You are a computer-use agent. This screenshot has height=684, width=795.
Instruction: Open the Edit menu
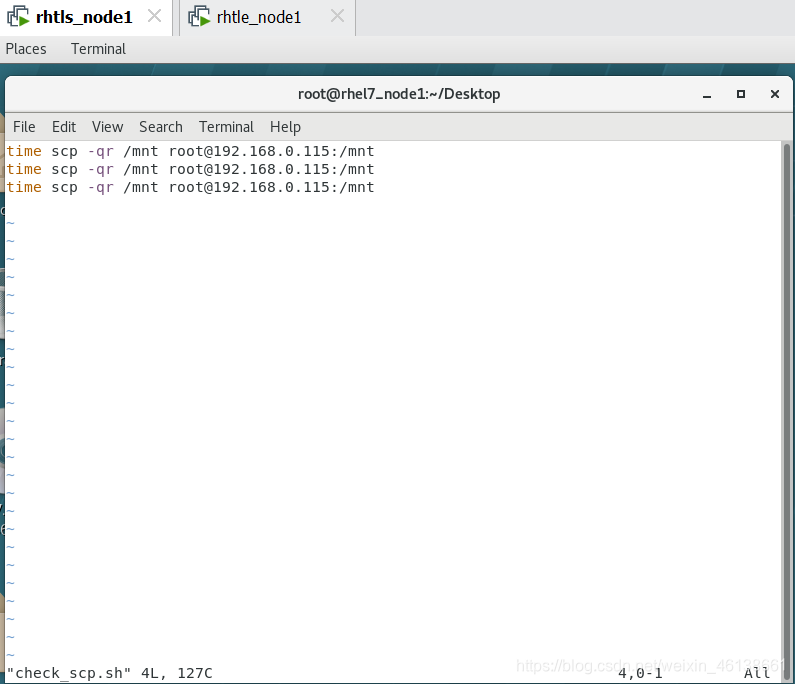point(64,127)
